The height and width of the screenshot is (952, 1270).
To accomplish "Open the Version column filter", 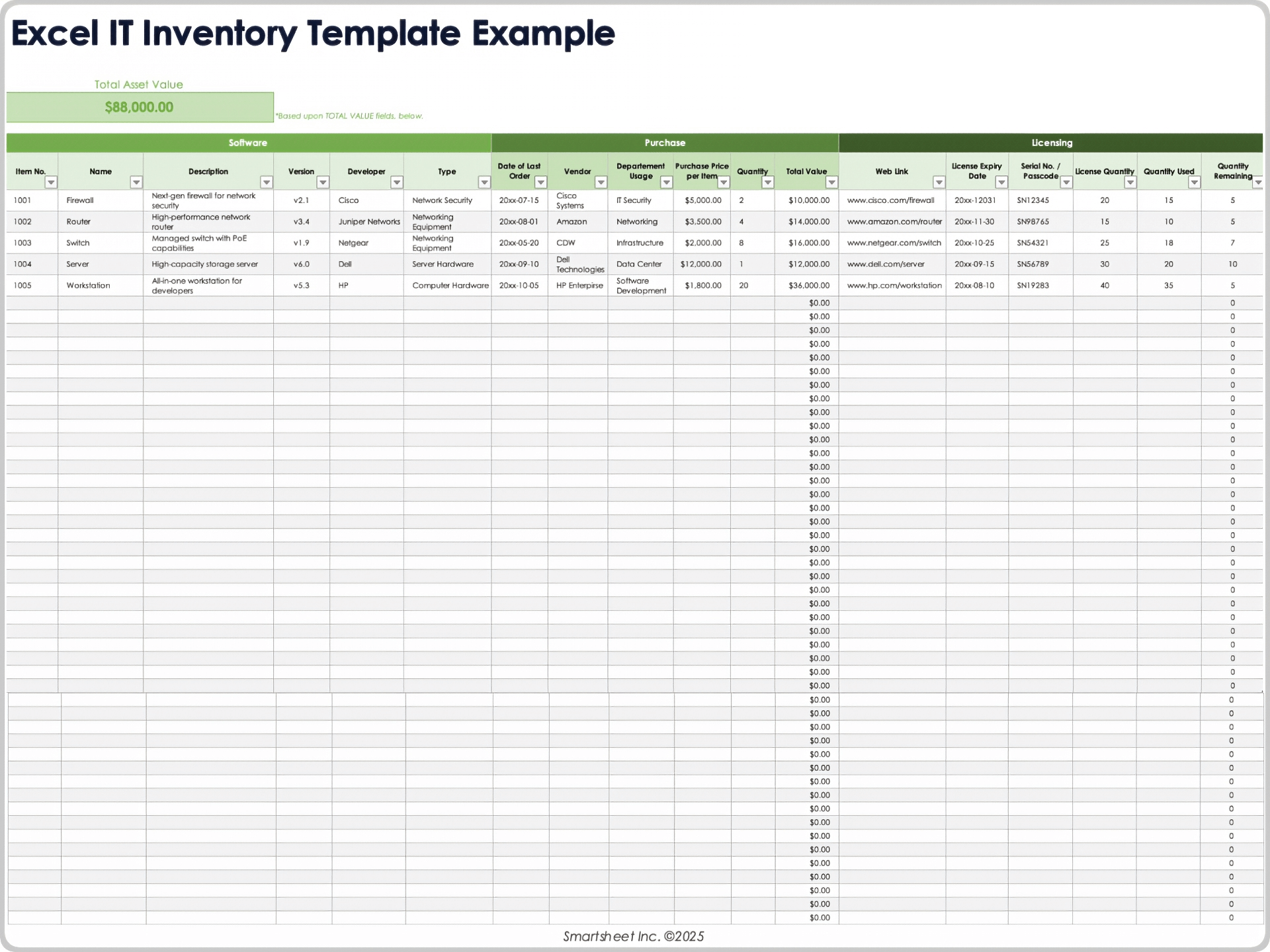I will tap(323, 182).
